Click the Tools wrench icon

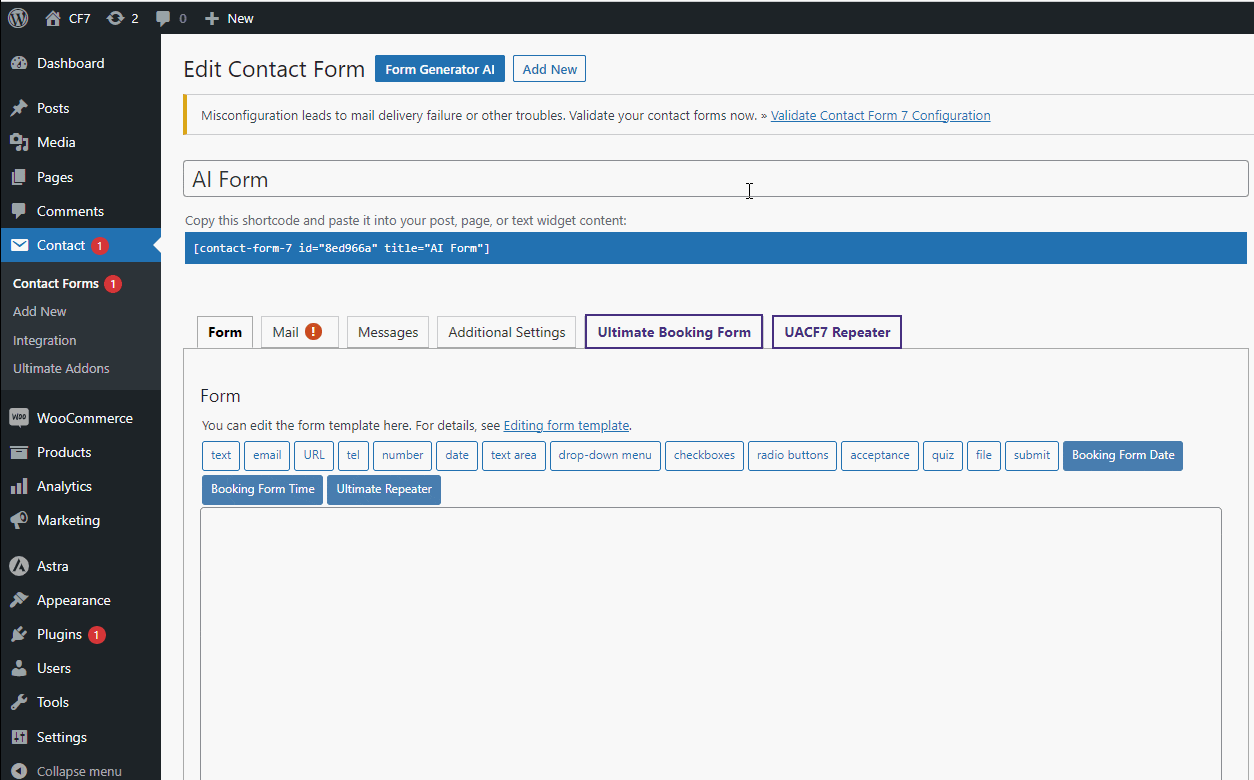point(19,702)
